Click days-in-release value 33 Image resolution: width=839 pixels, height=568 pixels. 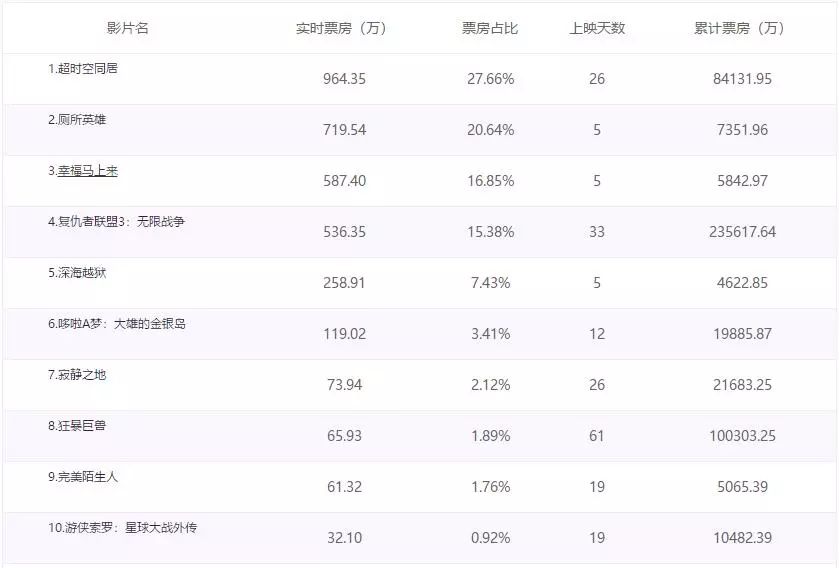[597, 232]
